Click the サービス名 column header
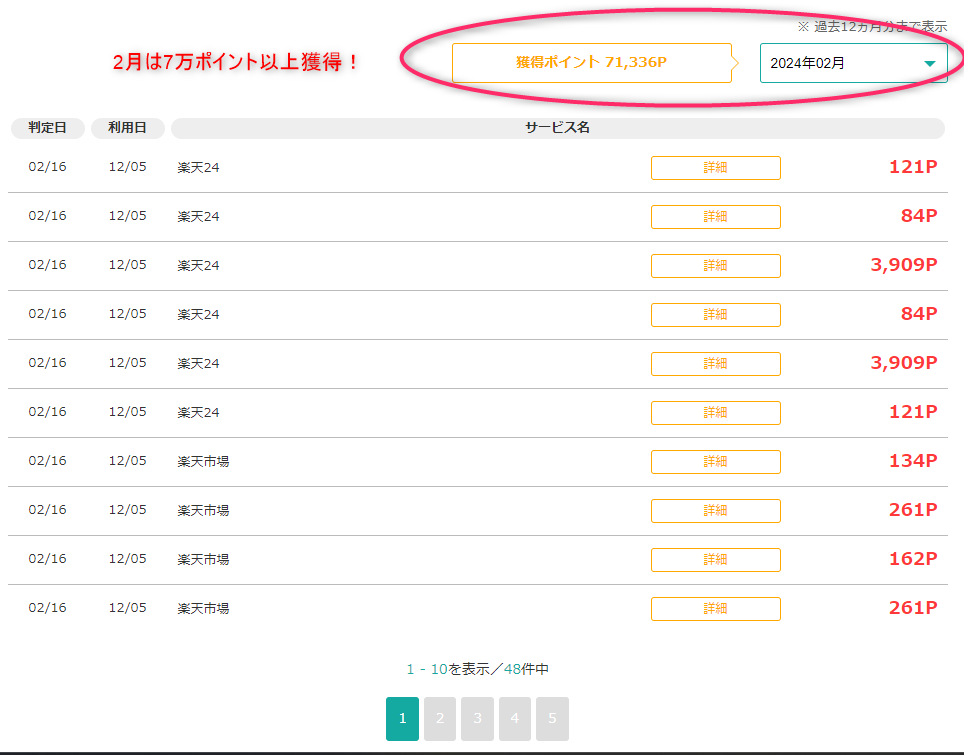Image resolution: width=964 pixels, height=755 pixels. click(x=558, y=128)
